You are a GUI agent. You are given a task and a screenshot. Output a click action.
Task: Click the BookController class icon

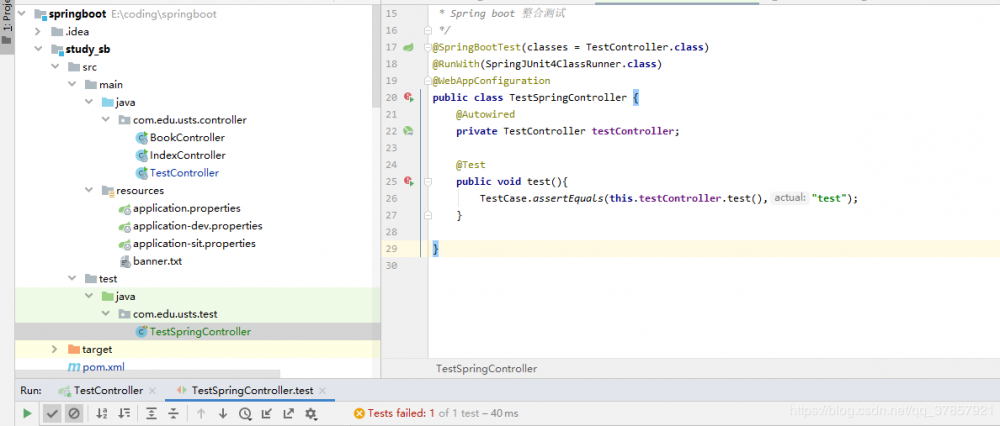tap(142, 137)
